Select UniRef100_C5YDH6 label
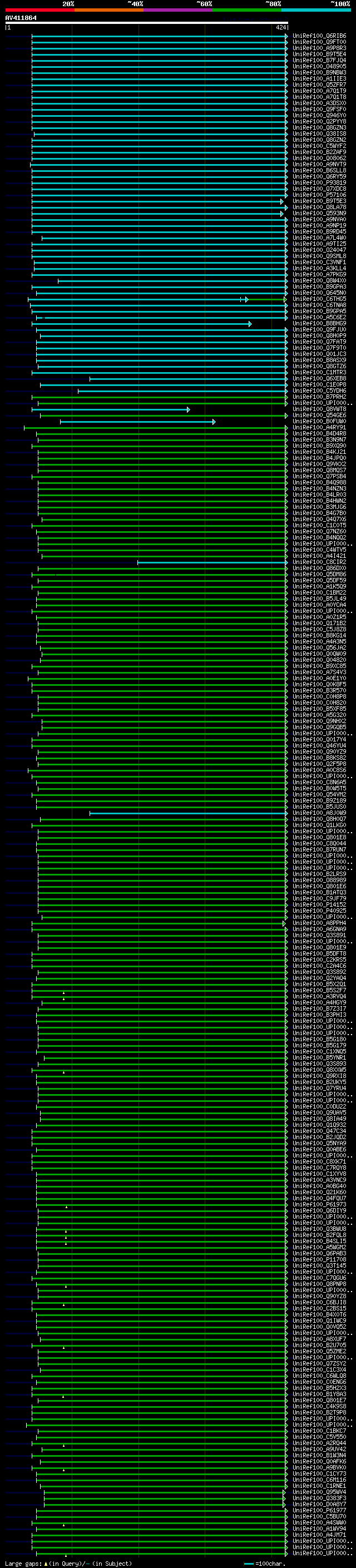 click(x=319, y=391)
